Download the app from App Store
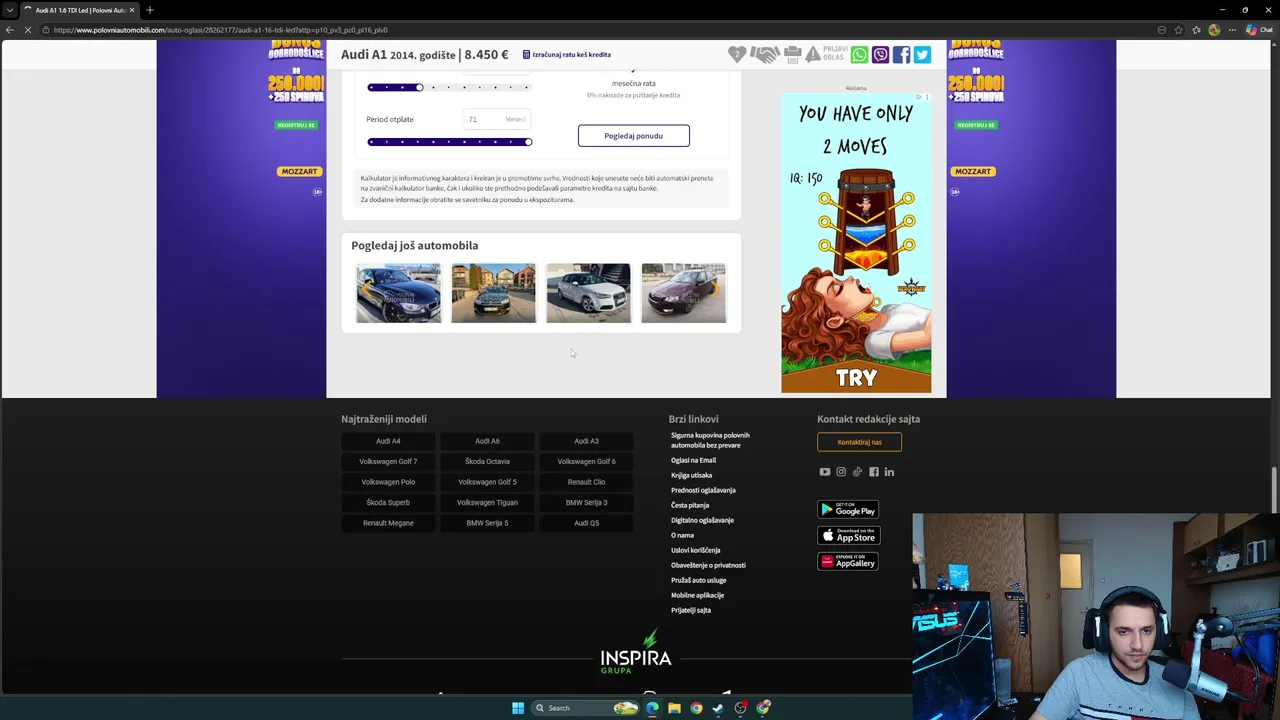The height and width of the screenshot is (720, 1280). click(848, 535)
